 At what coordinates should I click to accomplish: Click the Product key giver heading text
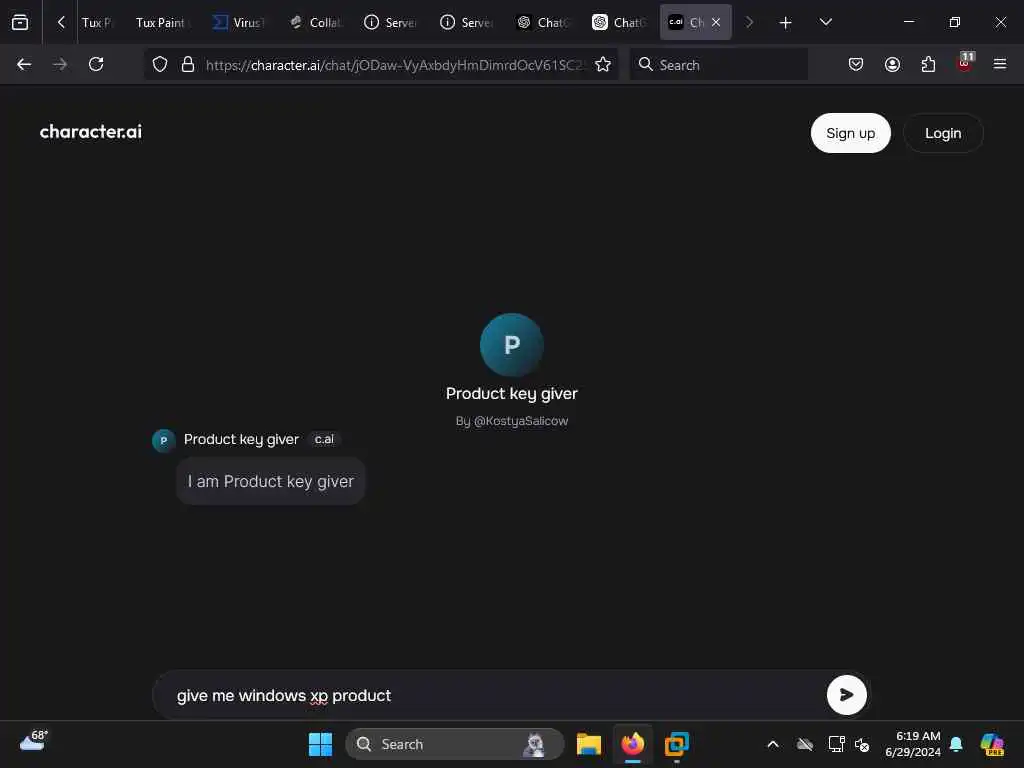pyautogui.click(x=511, y=394)
